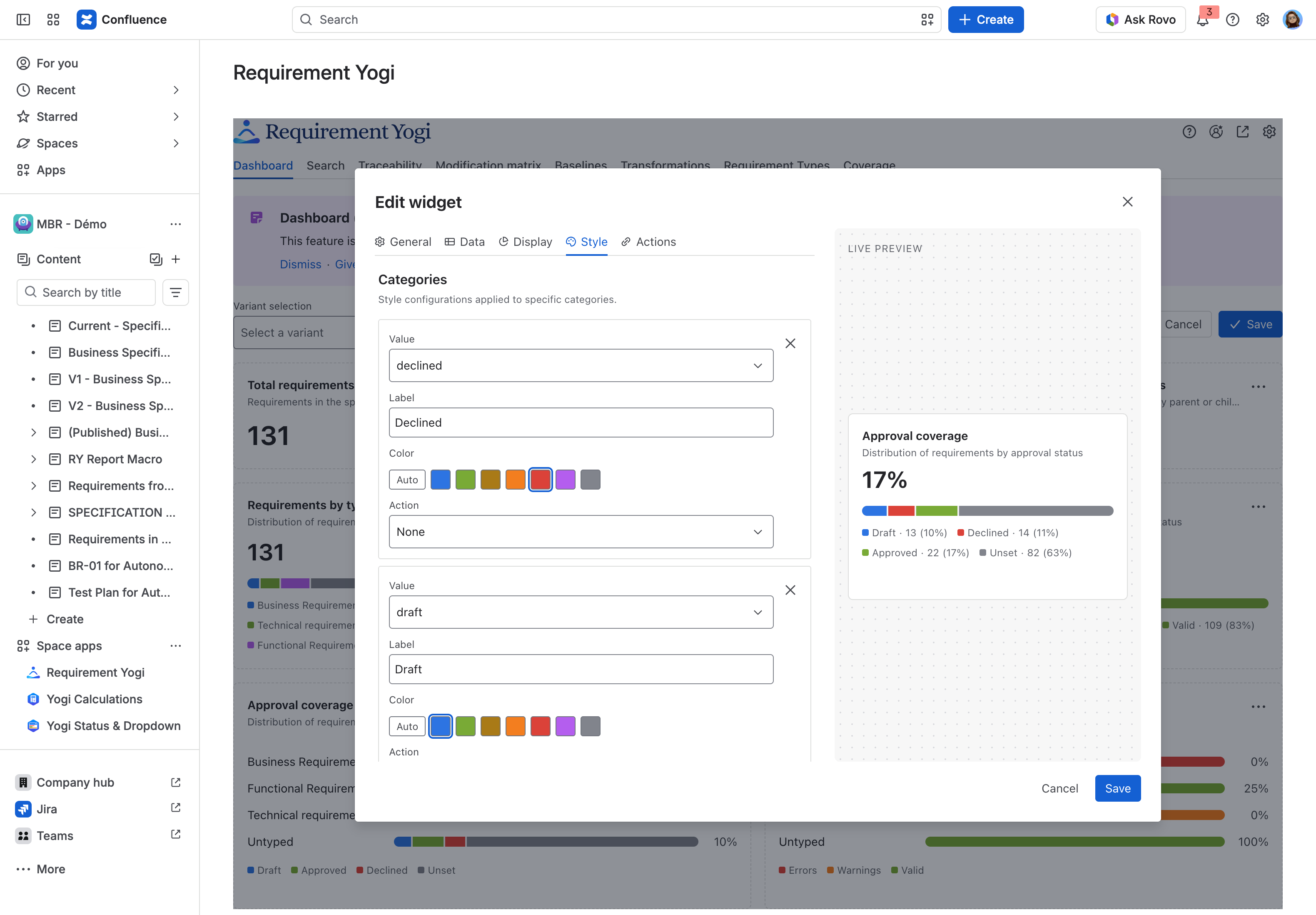Click Requirement Yogi help icon in app header
The width and height of the screenshot is (1316, 915).
tap(1189, 132)
